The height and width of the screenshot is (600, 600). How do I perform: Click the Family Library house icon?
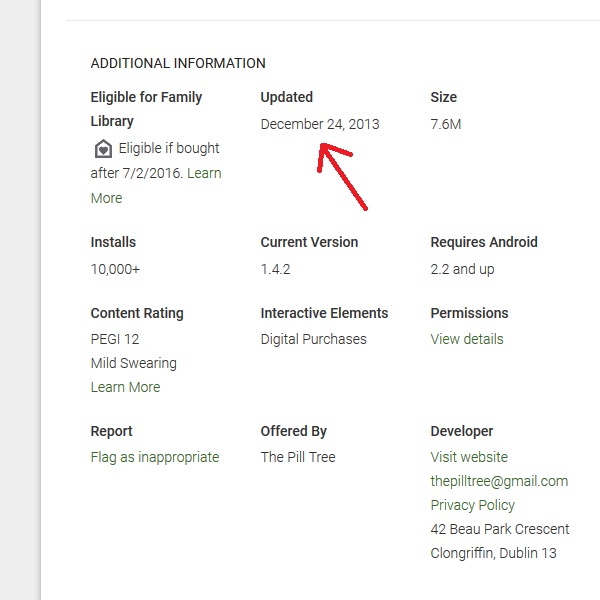tap(103, 149)
